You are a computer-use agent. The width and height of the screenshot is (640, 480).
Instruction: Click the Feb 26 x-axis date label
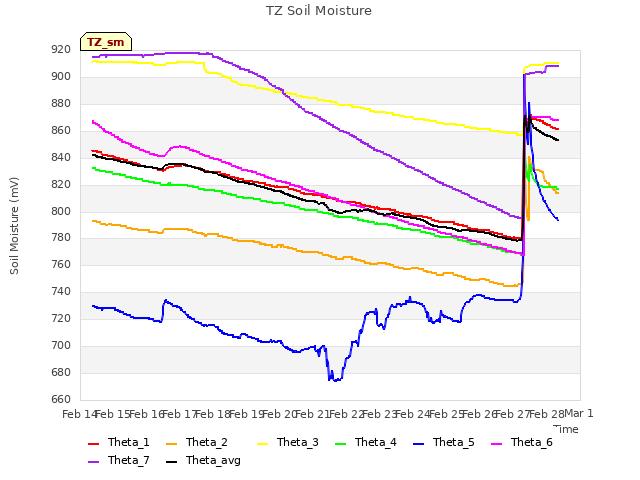coord(479,414)
